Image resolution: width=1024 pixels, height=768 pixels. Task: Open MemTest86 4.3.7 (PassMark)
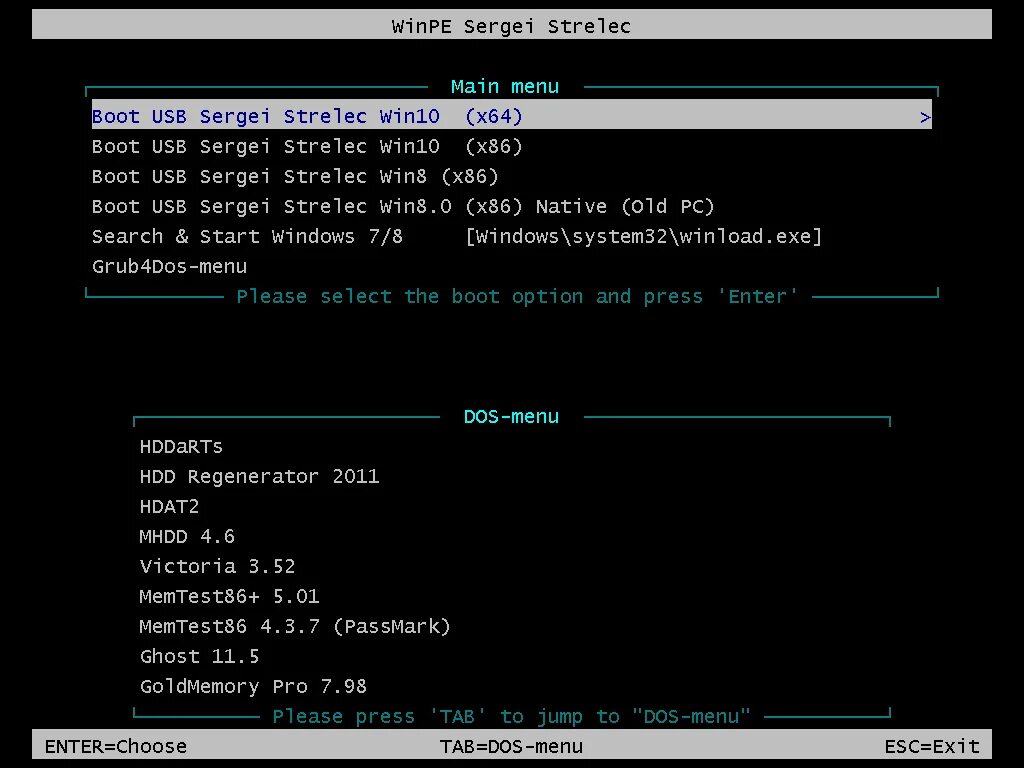295,626
